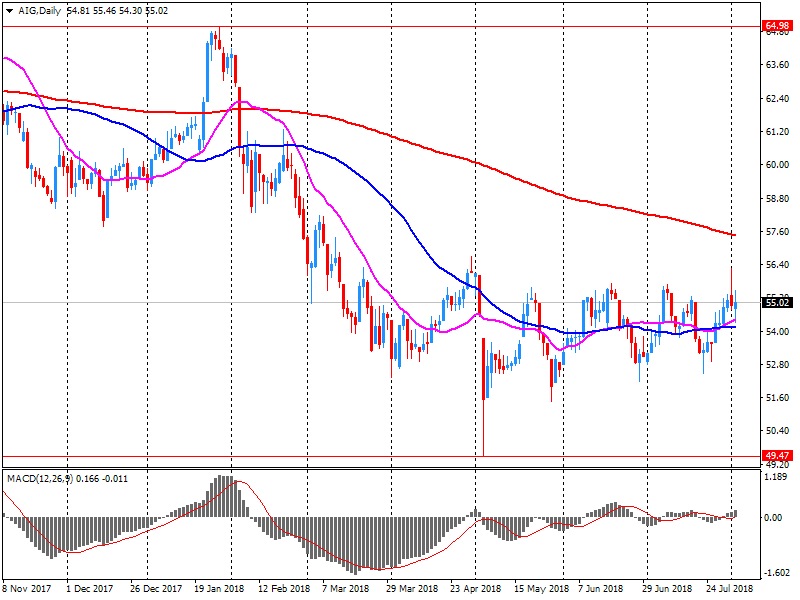This screenshot has width=800, height=600.
Task: Select the 54.00 price scale value
Action: tap(777, 331)
